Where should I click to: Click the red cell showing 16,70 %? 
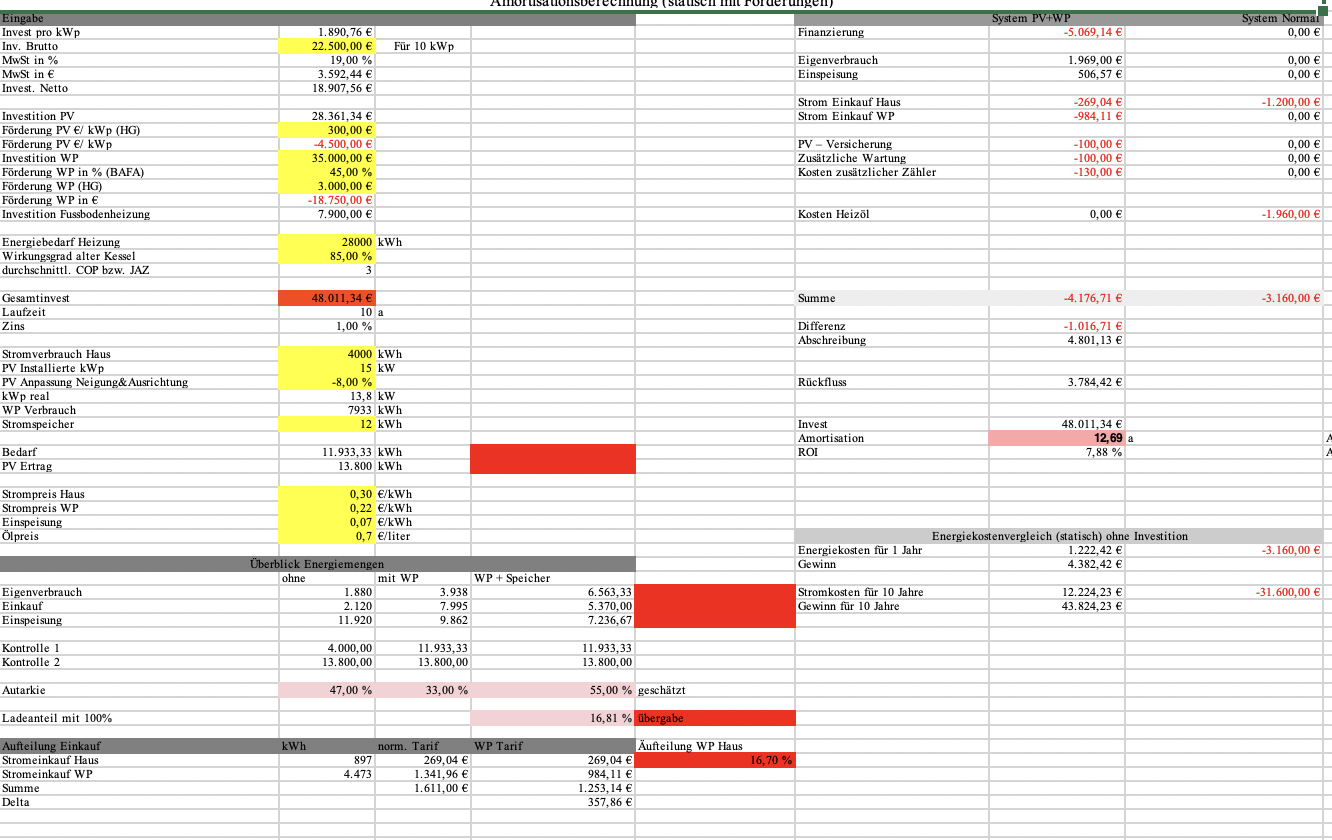click(x=716, y=760)
